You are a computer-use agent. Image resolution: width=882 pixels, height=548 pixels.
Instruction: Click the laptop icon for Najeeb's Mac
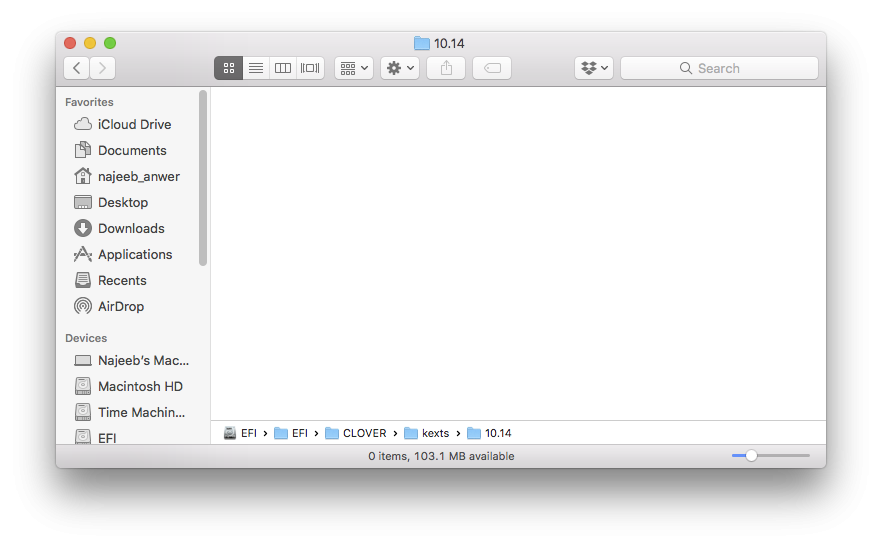(x=83, y=360)
